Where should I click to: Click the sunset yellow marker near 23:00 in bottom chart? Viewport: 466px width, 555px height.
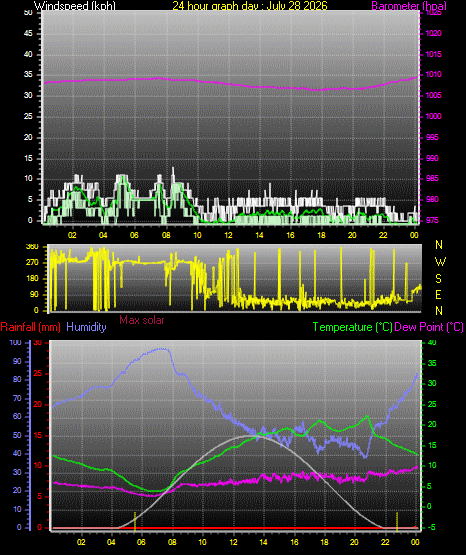pyautogui.click(x=397, y=521)
